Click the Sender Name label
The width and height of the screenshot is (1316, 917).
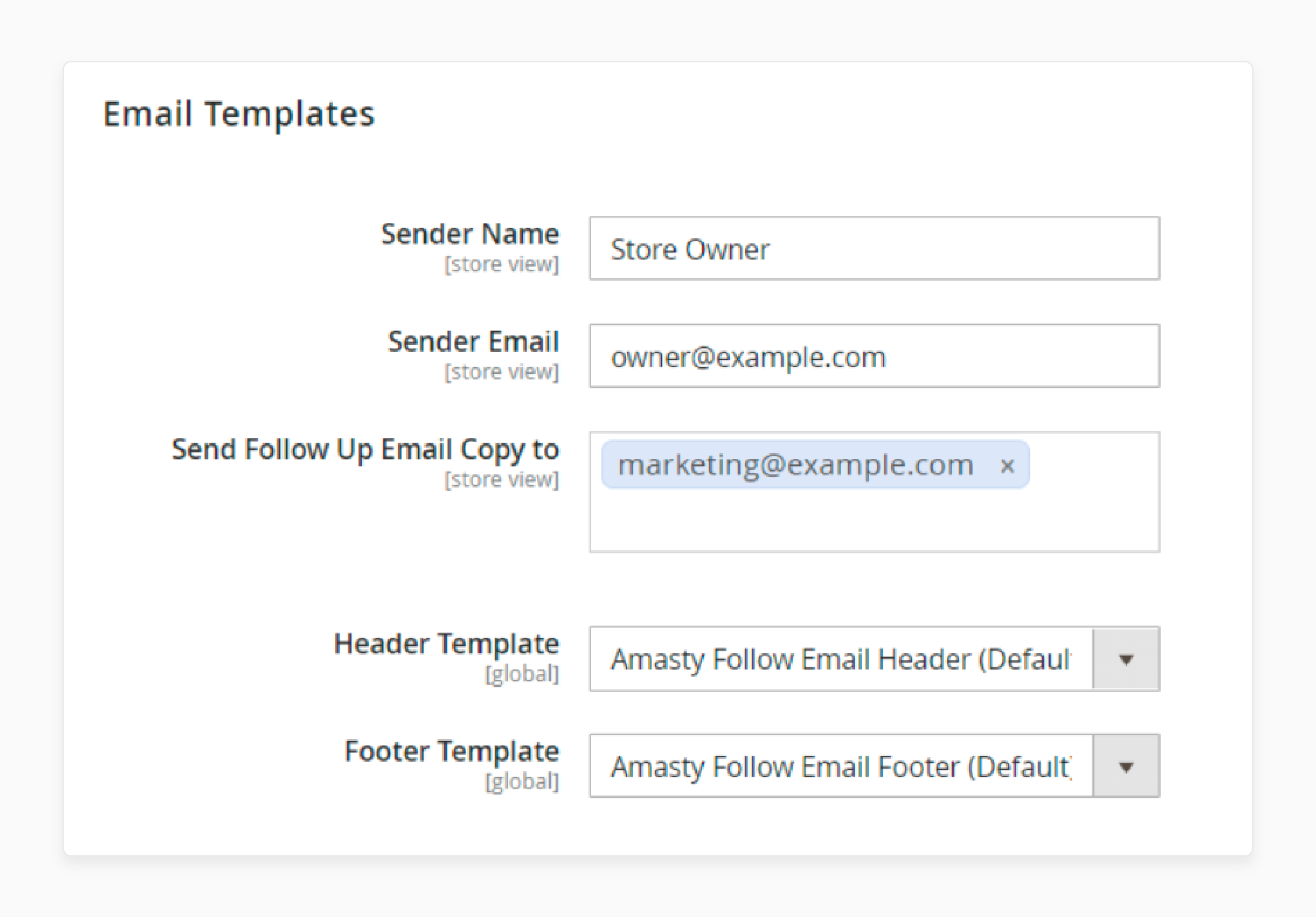pos(470,234)
